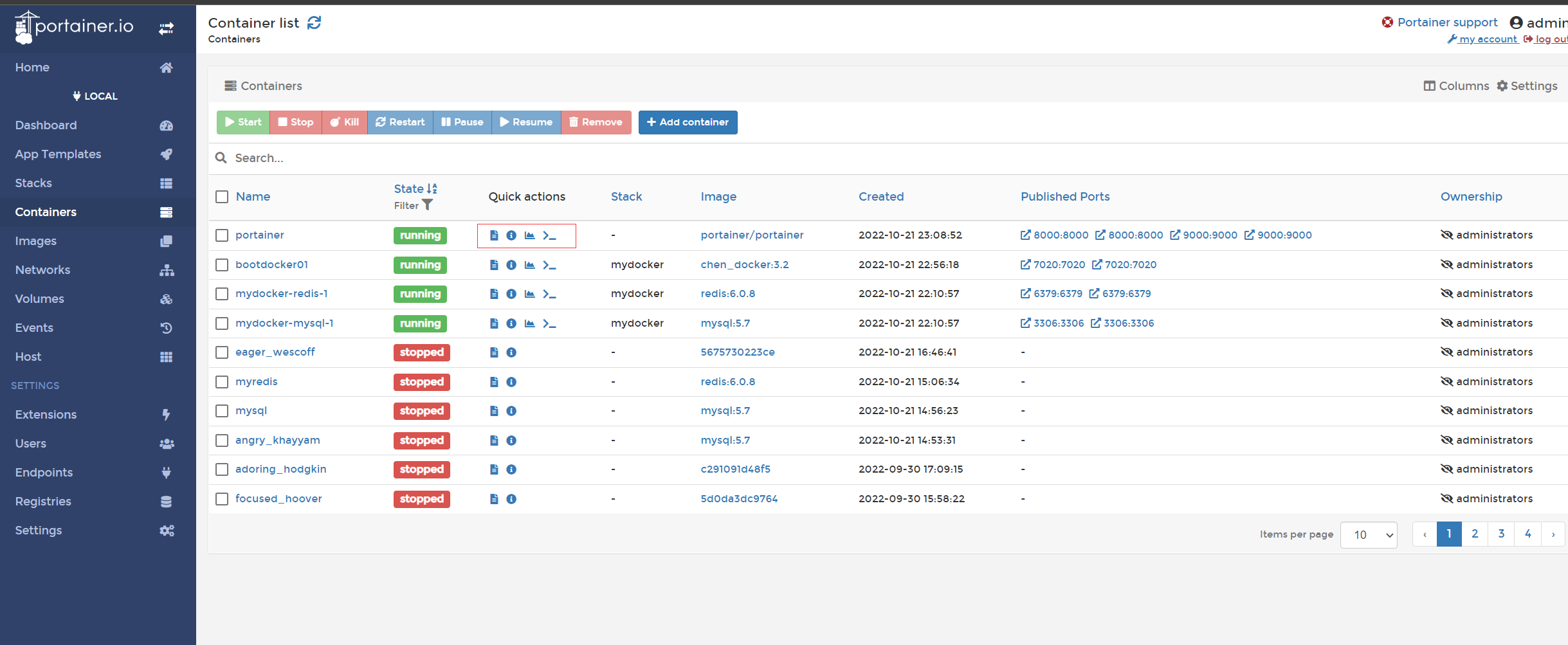Open console icon for portainer container

point(549,235)
